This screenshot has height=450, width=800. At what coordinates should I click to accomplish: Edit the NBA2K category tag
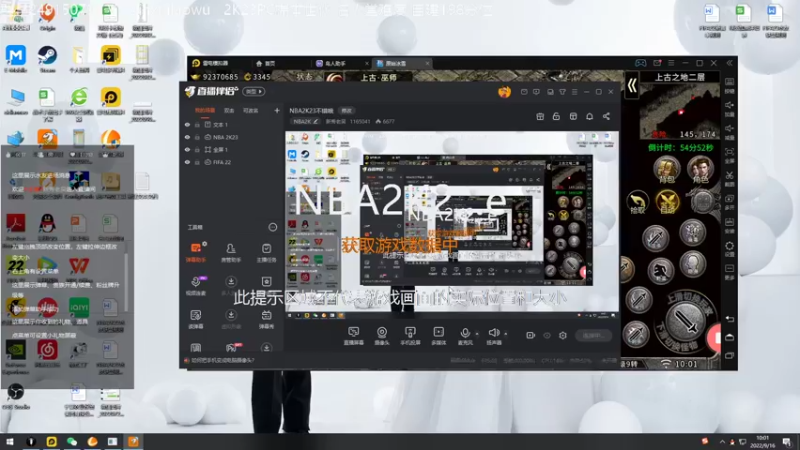pos(305,121)
